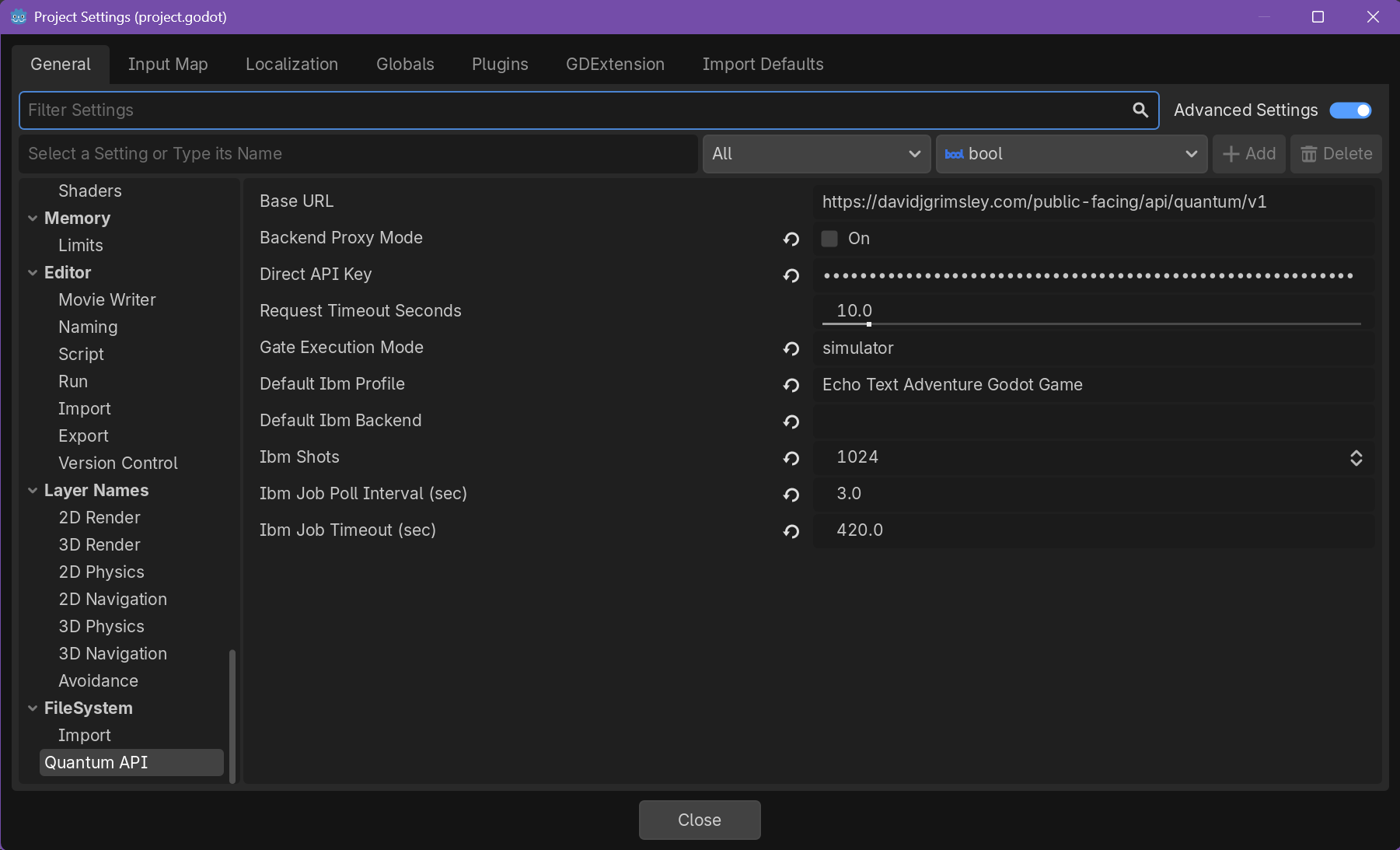
Task: Select Movie Writer under Editor
Action: point(107,300)
